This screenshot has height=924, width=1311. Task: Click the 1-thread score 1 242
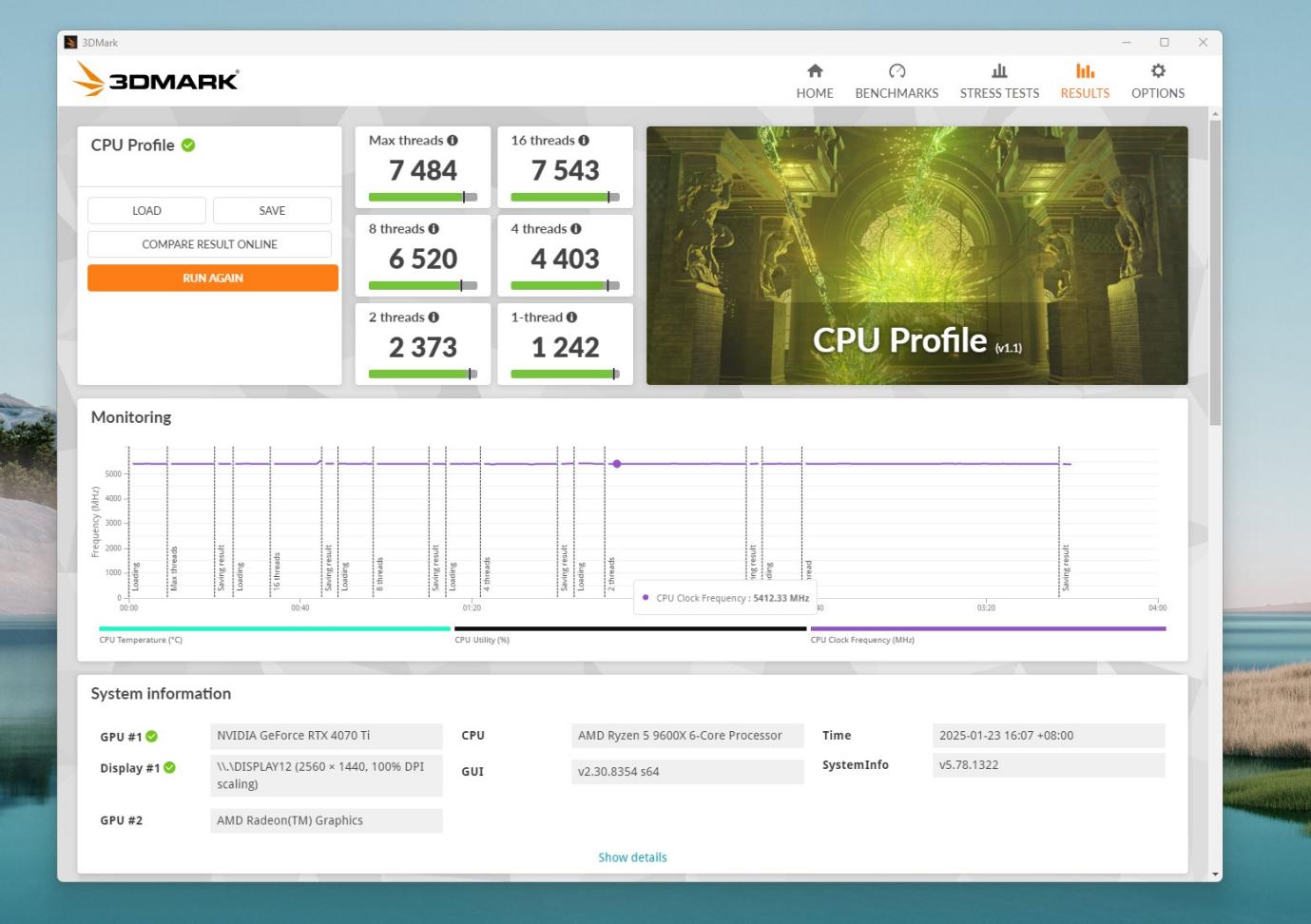point(565,347)
